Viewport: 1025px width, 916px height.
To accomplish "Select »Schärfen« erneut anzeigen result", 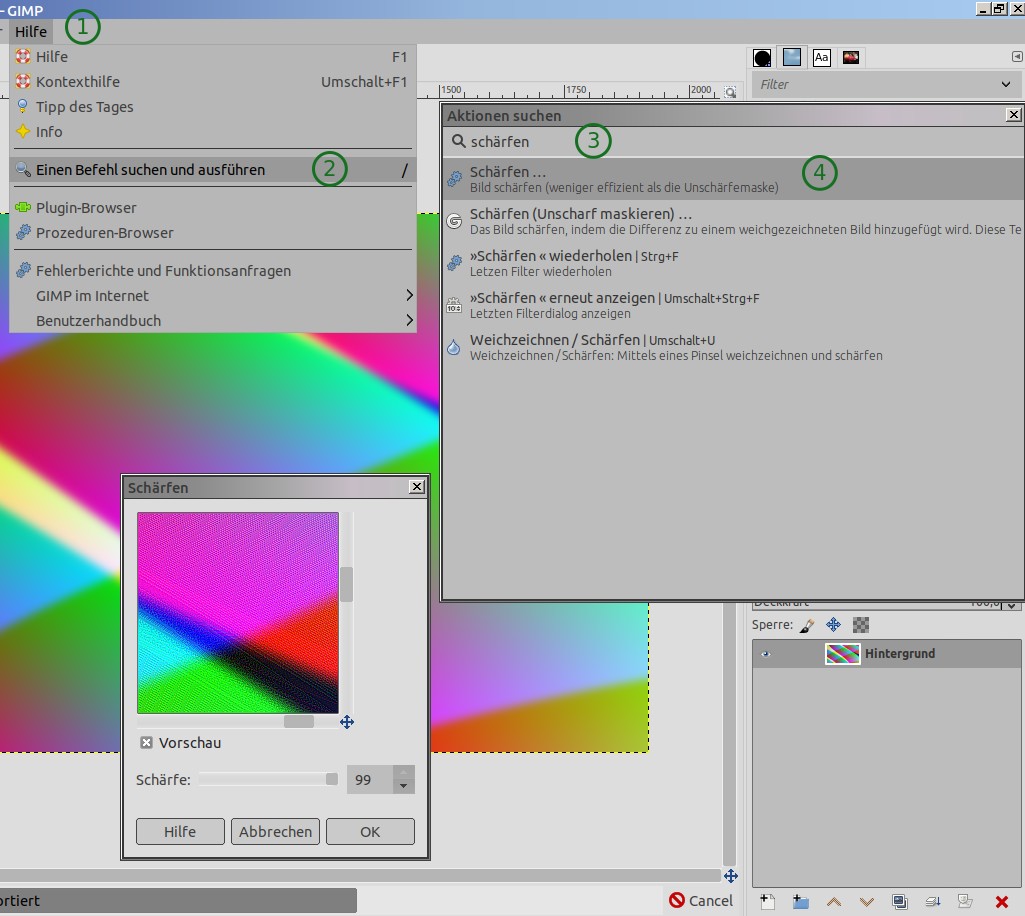I will (x=733, y=305).
